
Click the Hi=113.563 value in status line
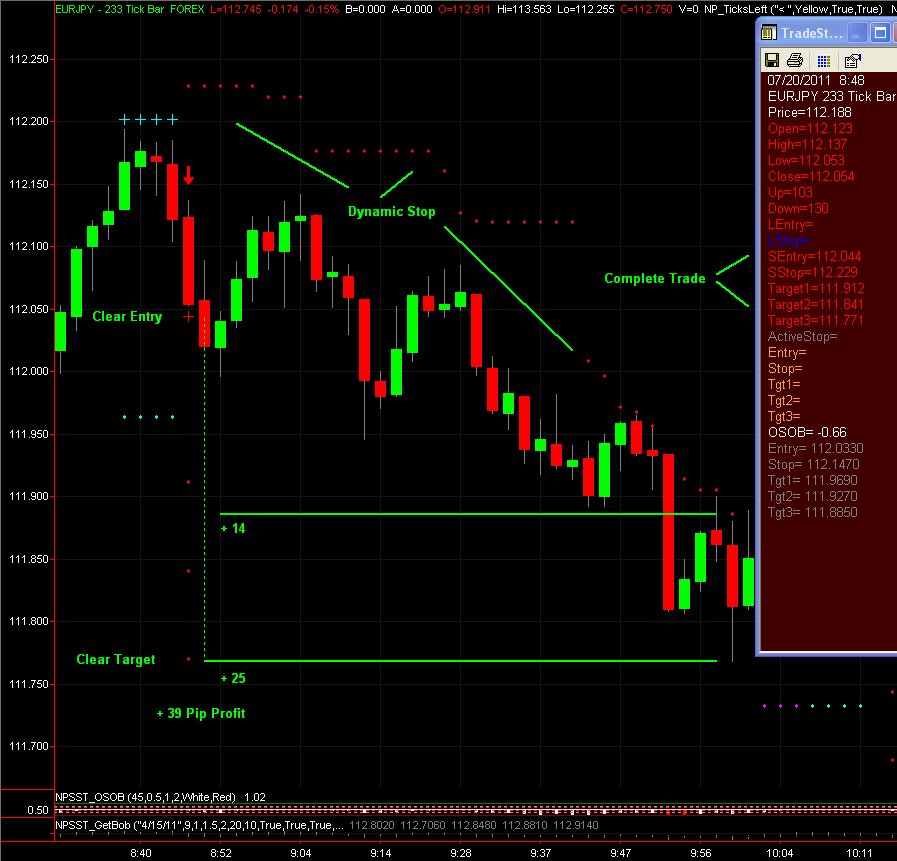pyautogui.click(x=524, y=9)
